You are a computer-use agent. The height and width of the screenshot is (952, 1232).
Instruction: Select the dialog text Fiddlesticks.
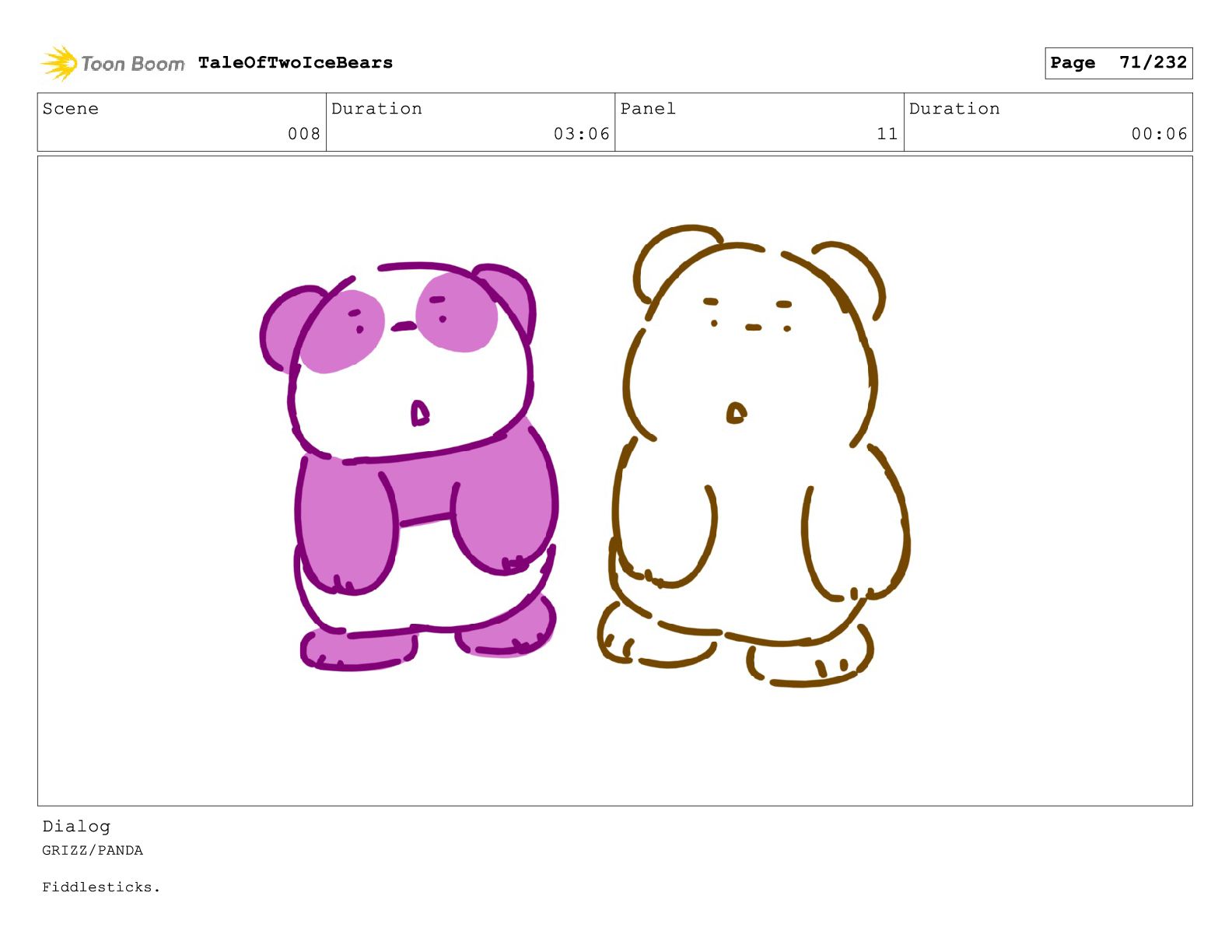click(x=101, y=887)
